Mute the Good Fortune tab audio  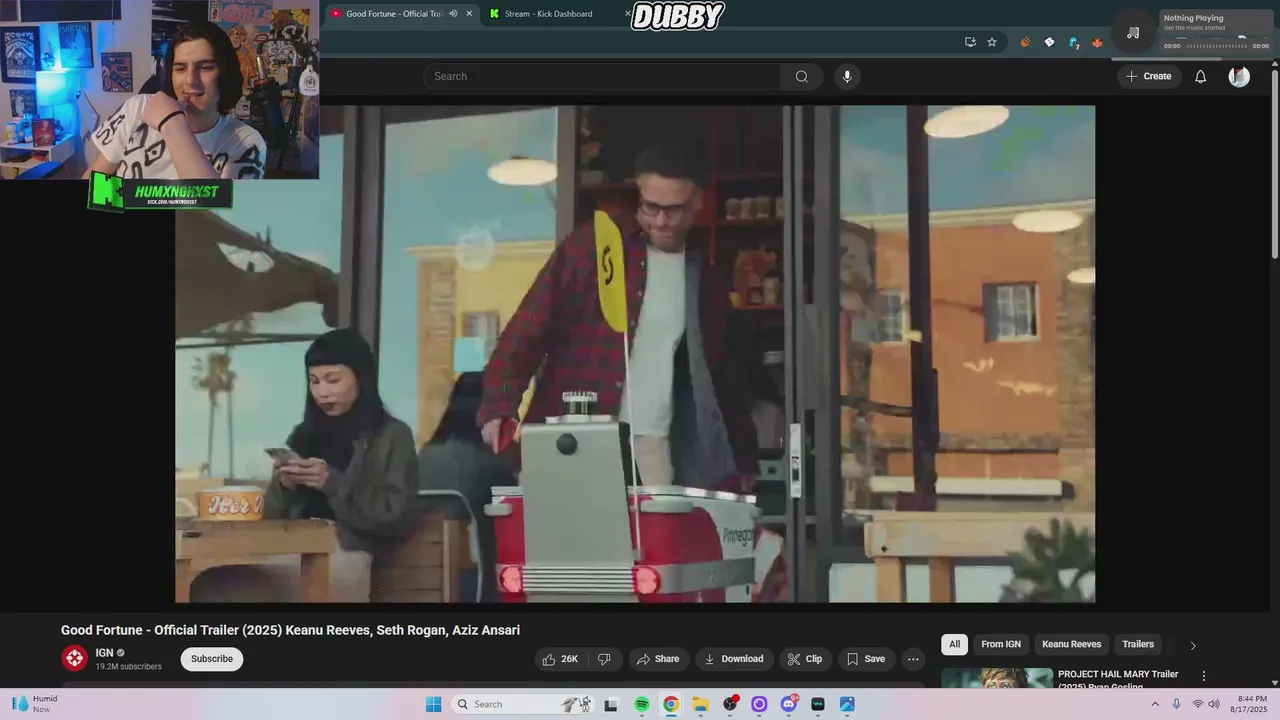pyautogui.click(x=453, y=14)
